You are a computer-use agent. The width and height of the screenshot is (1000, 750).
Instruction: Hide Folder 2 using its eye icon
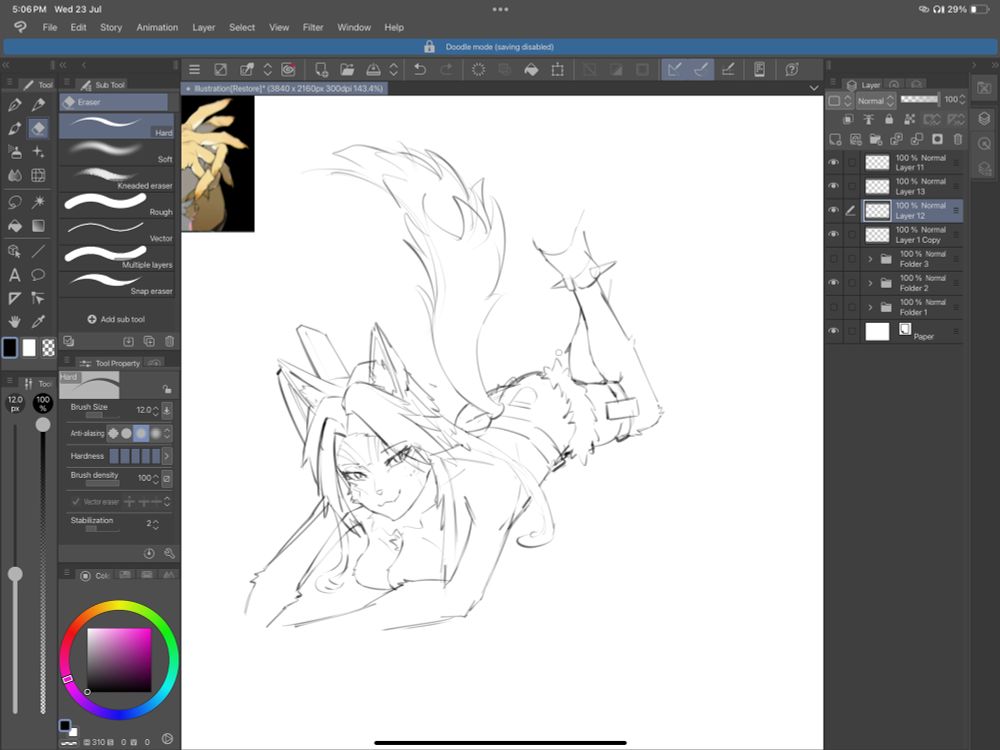coord(834,283)
